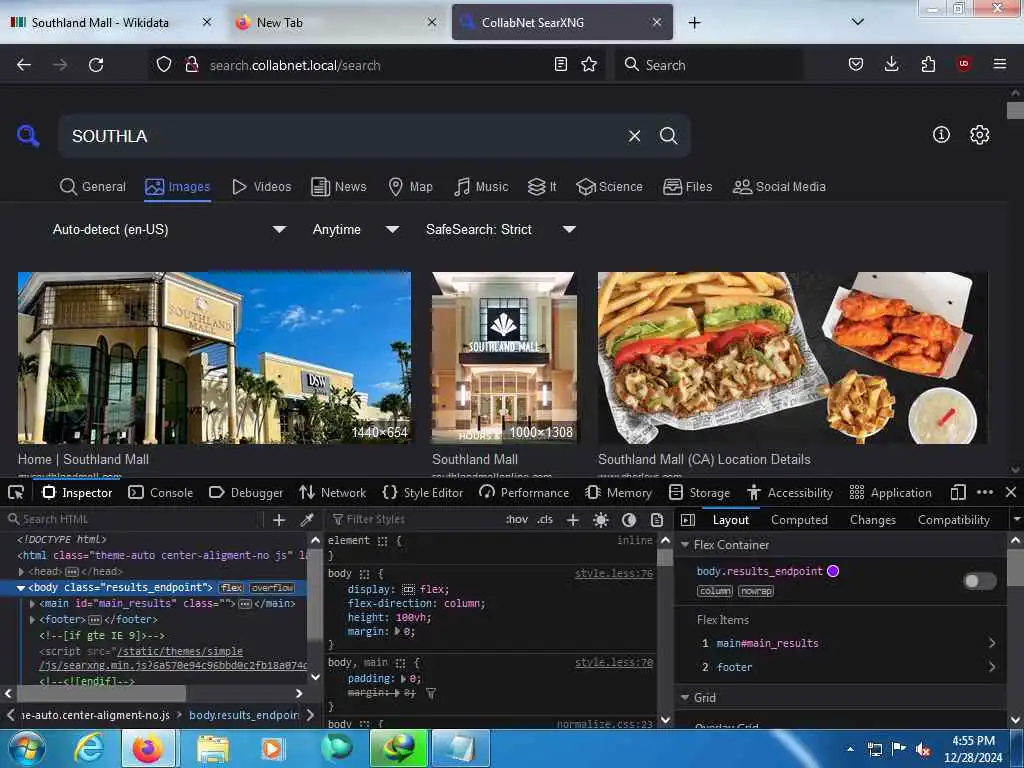
Task: Expand the footer element node
Action: click(x=33, y=619)
